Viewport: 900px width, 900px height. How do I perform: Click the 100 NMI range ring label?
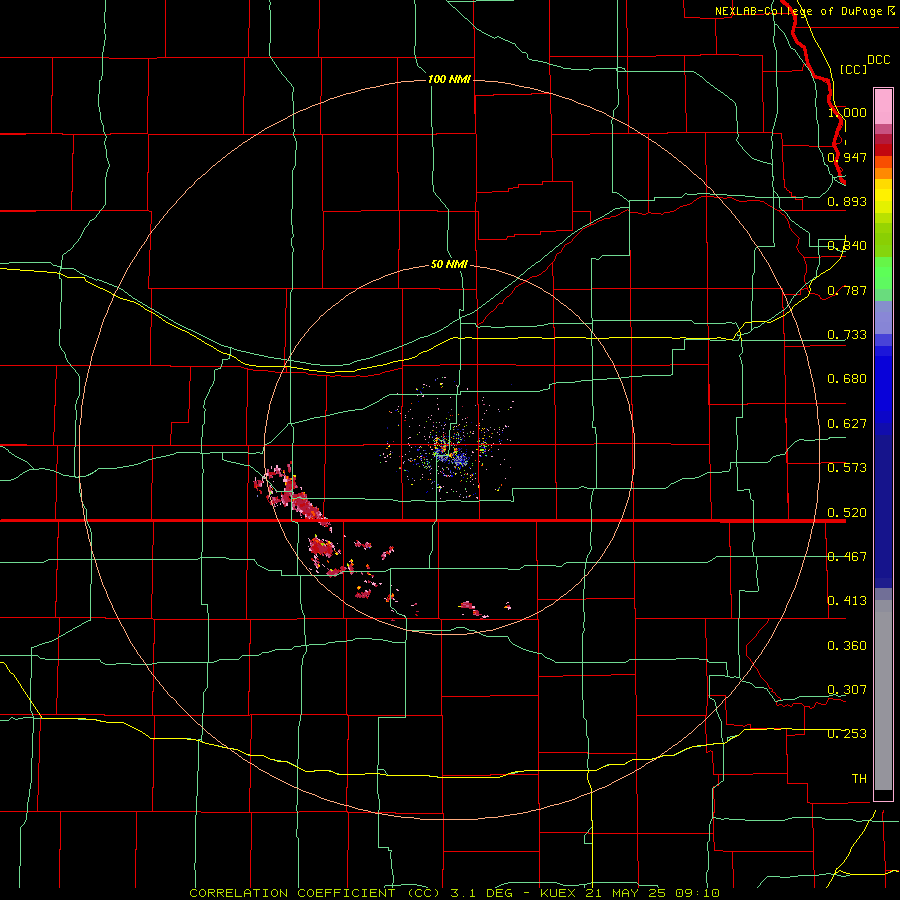point(449,79)
